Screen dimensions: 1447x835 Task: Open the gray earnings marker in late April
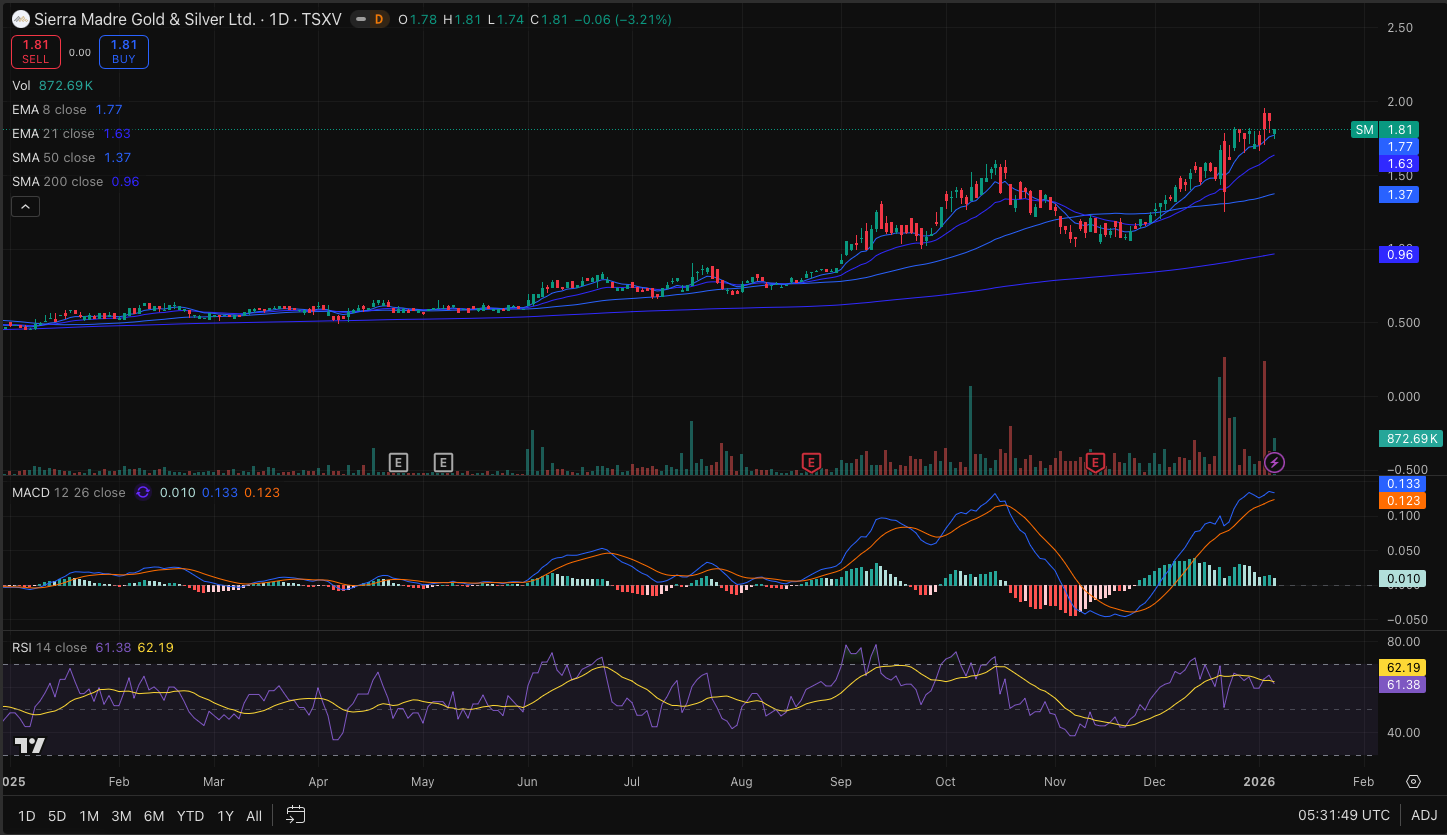(x=398, y=462)
